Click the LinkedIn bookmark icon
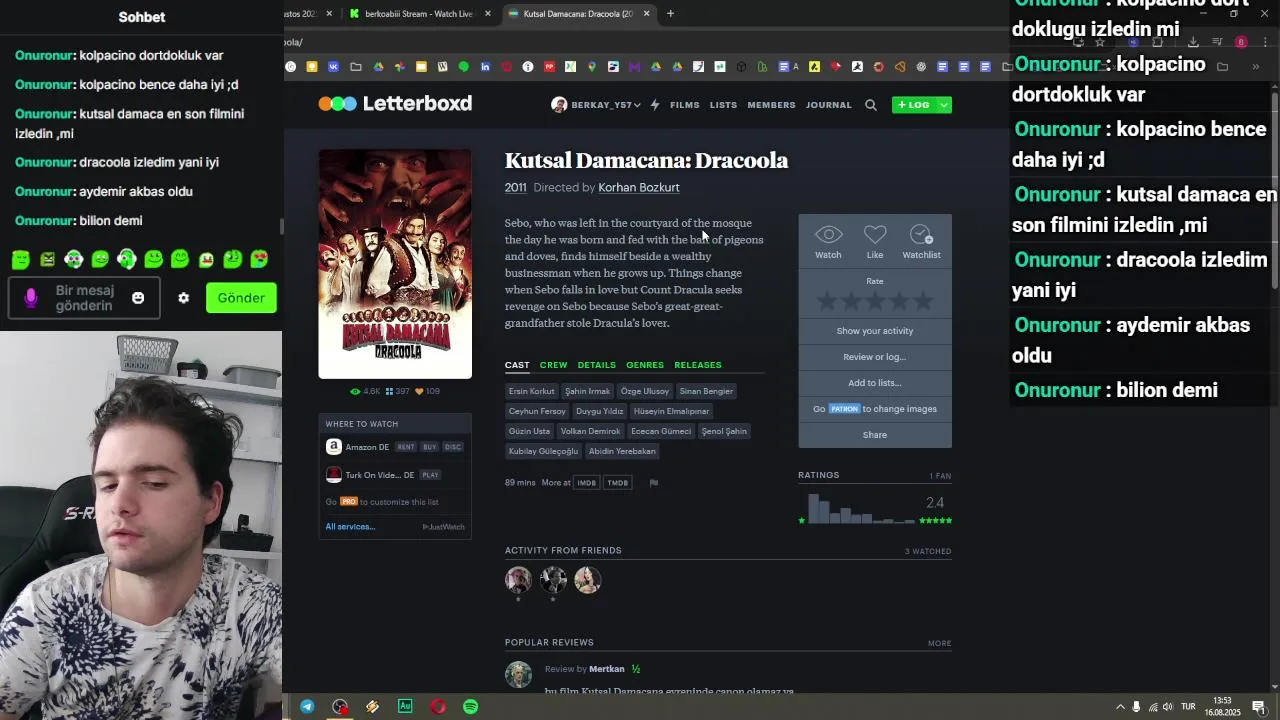Image resolution: width=1280 pixels, height=720 pixels. coord(485,67)
